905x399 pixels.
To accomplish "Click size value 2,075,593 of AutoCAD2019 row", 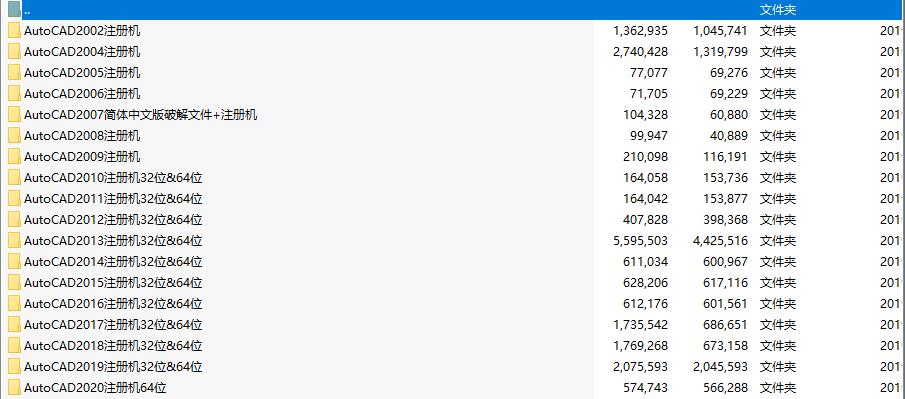I will (641, 367).
